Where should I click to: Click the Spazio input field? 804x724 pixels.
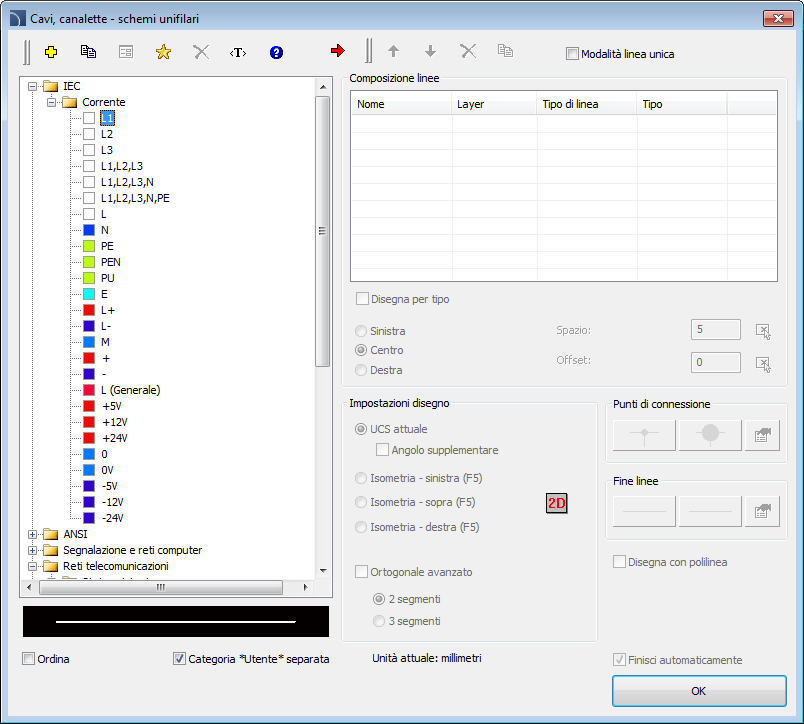tap(716, 330)
